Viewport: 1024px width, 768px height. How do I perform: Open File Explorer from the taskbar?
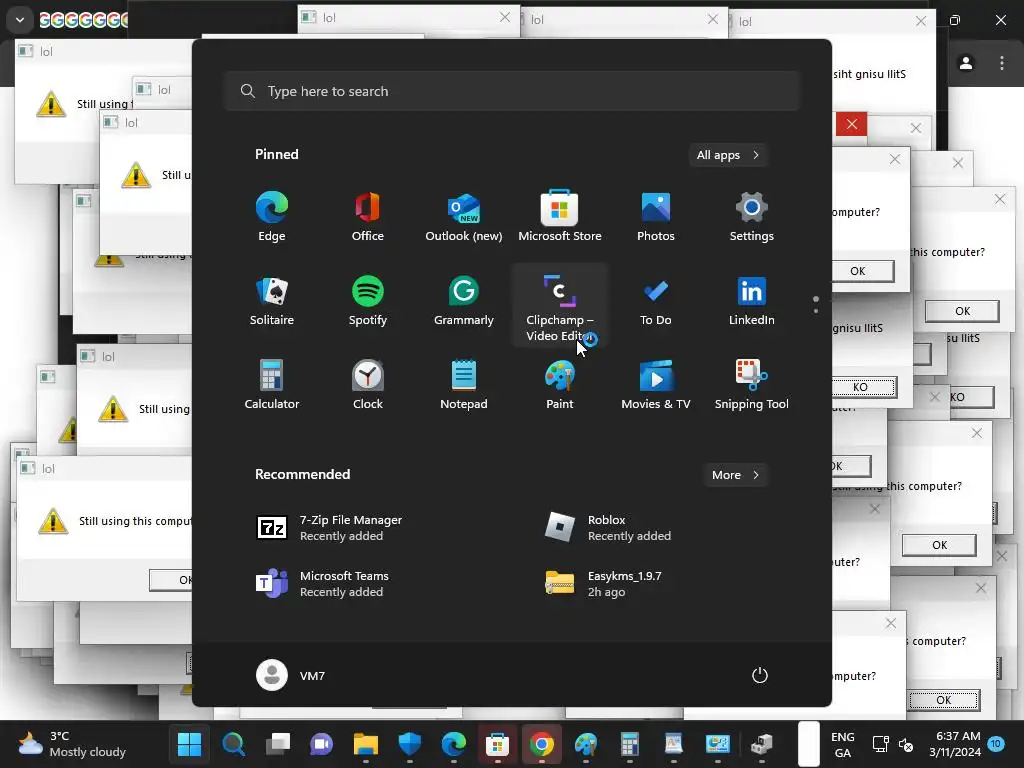click(366, 744)
